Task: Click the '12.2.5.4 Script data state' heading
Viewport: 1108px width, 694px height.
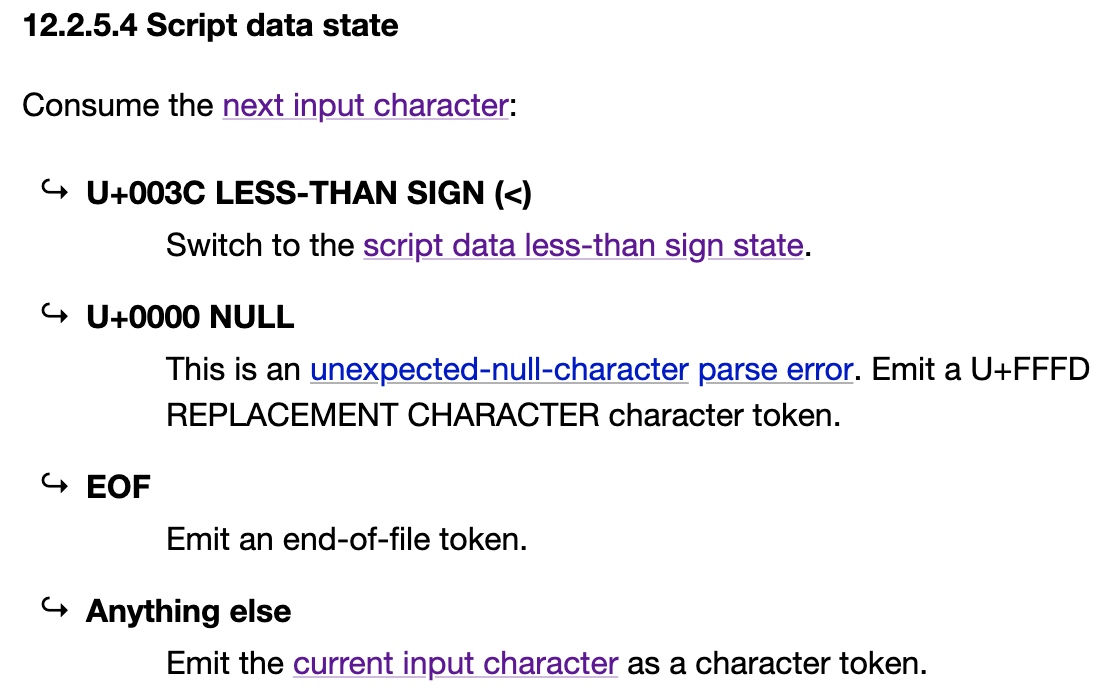Action: (x=211, y=26)
